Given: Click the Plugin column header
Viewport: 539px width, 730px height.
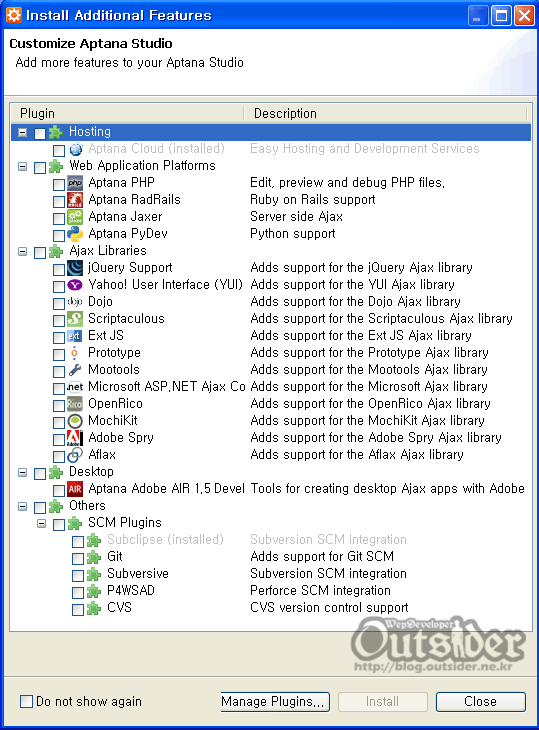Looking at the screenshot, I should pos(128,114).
